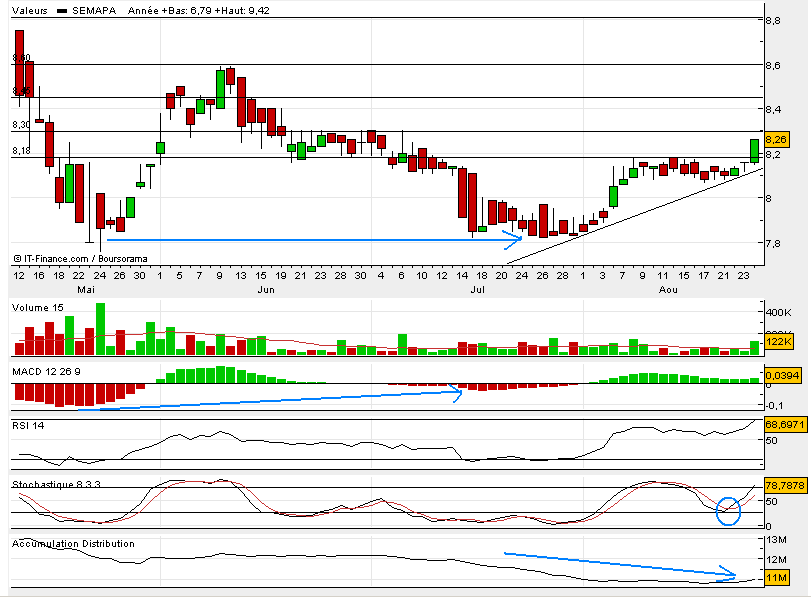This screenshot has height=597, width=811.
Task: Click the tallest green volume bar in May
Action: [100, 329]
